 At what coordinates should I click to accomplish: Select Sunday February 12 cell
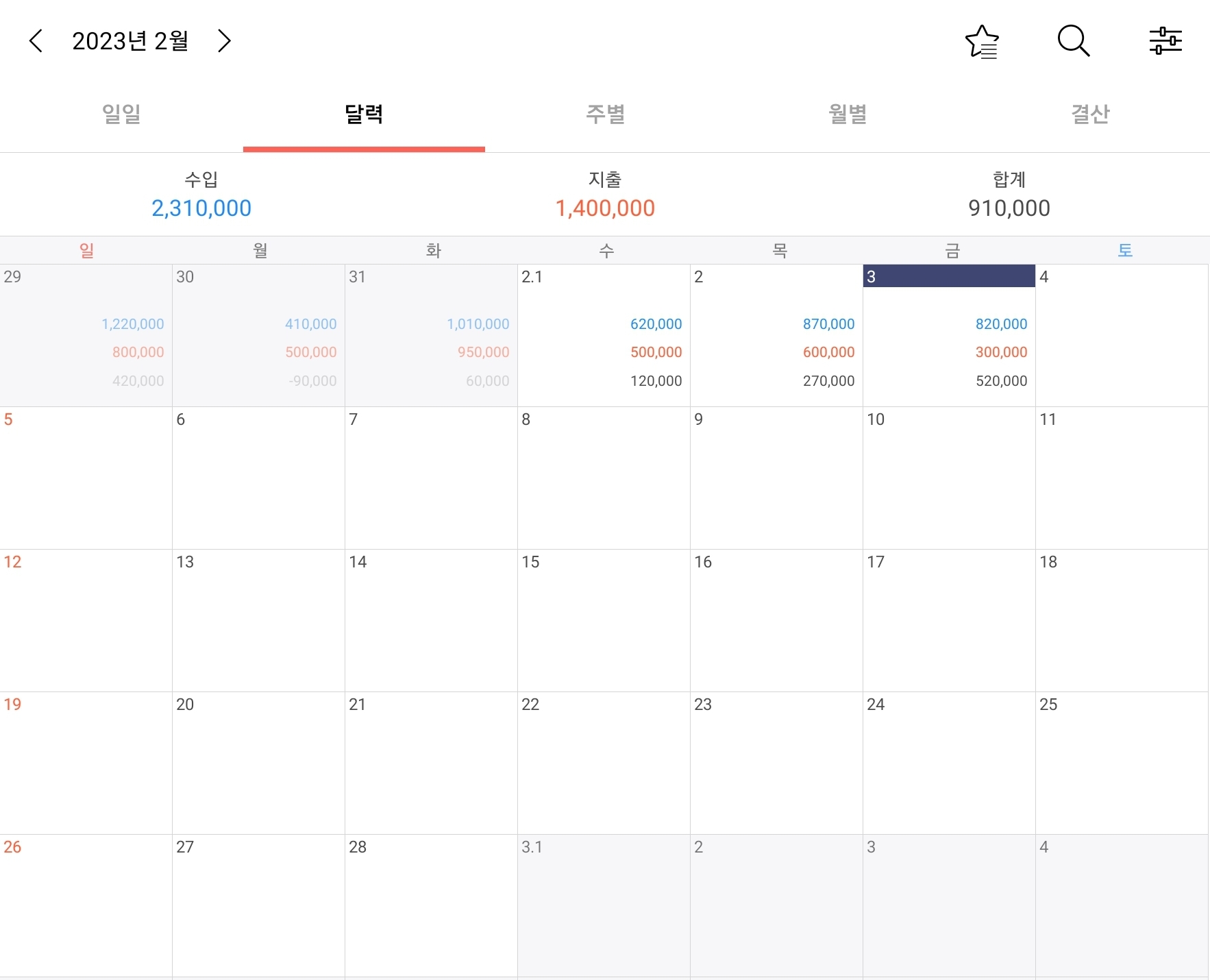[x=86, y=621]
